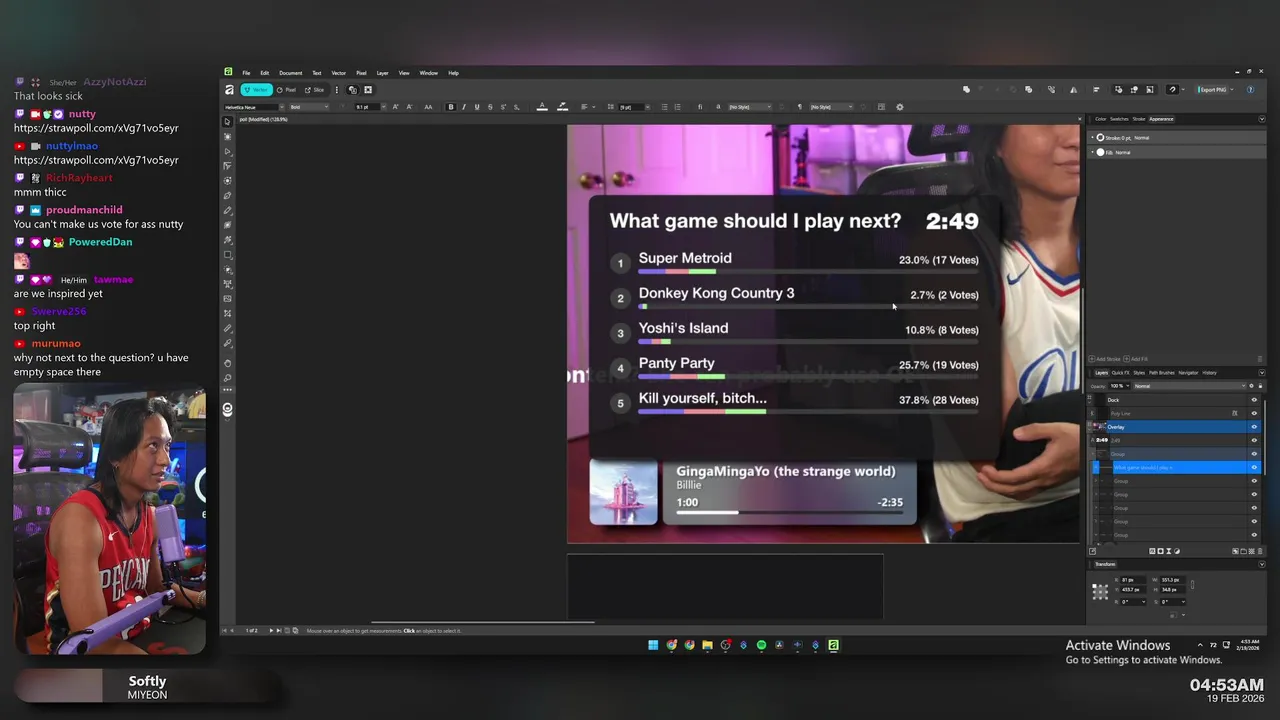This screenshot has height=720, width=1280.
Task: Toggle italic text formatting
Action: click(464, 107)
